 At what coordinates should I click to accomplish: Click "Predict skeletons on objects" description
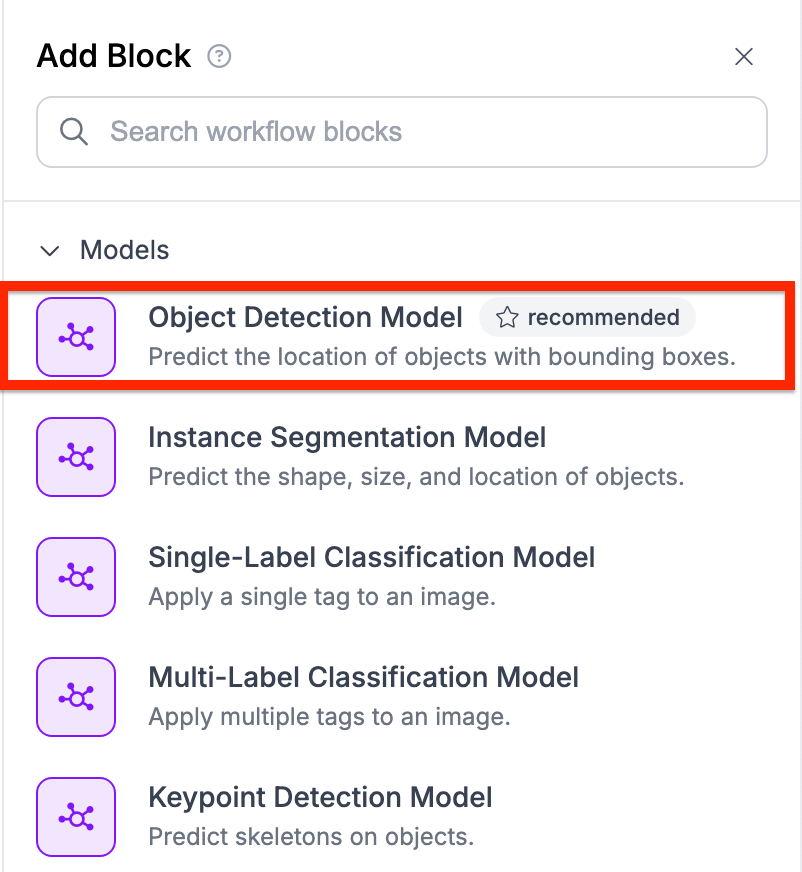(x=310, y=836)
